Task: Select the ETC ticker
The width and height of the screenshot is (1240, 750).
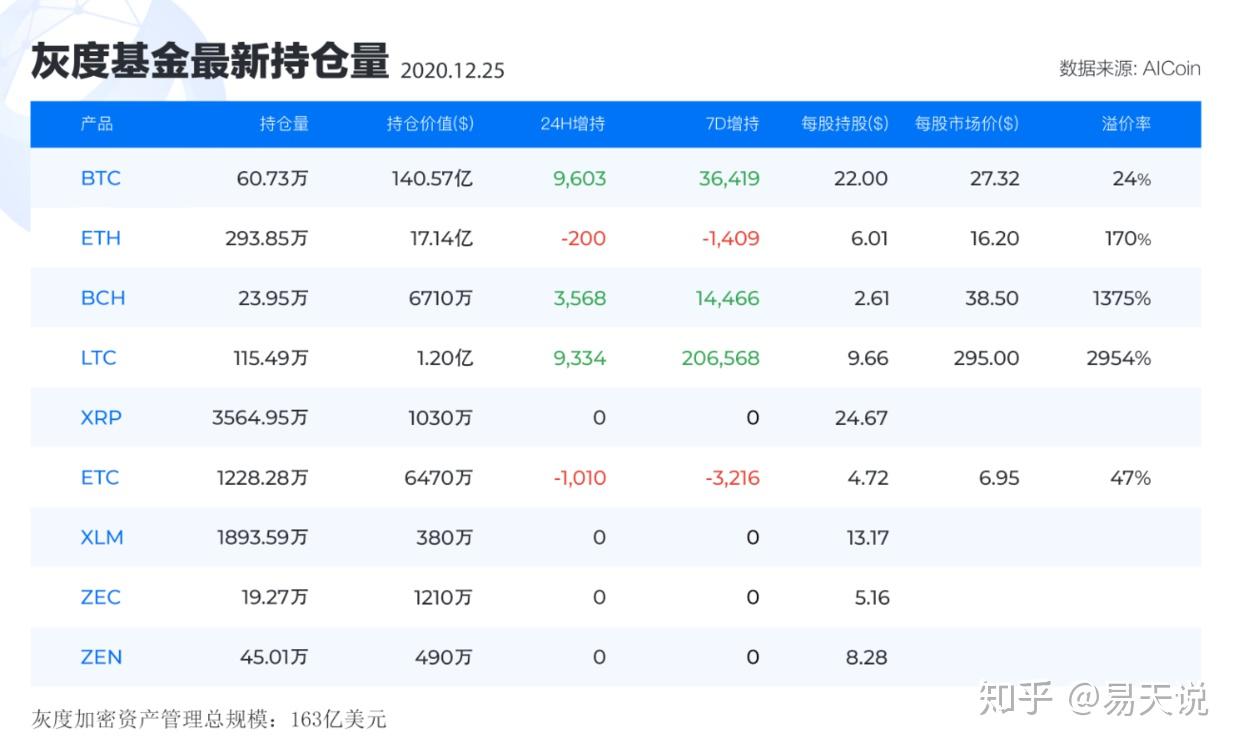Action: pos(100,477)
